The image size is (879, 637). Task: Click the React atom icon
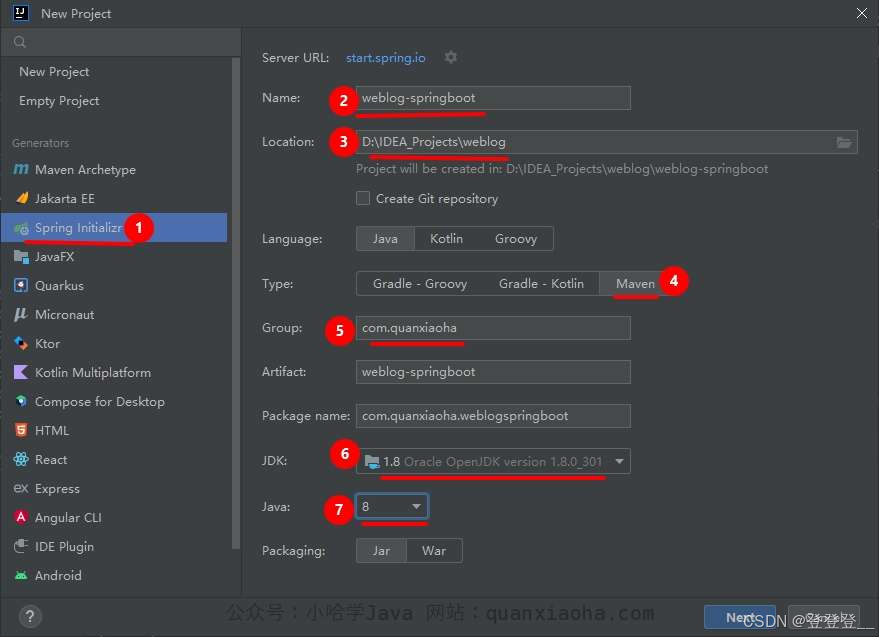pos(21,459)
